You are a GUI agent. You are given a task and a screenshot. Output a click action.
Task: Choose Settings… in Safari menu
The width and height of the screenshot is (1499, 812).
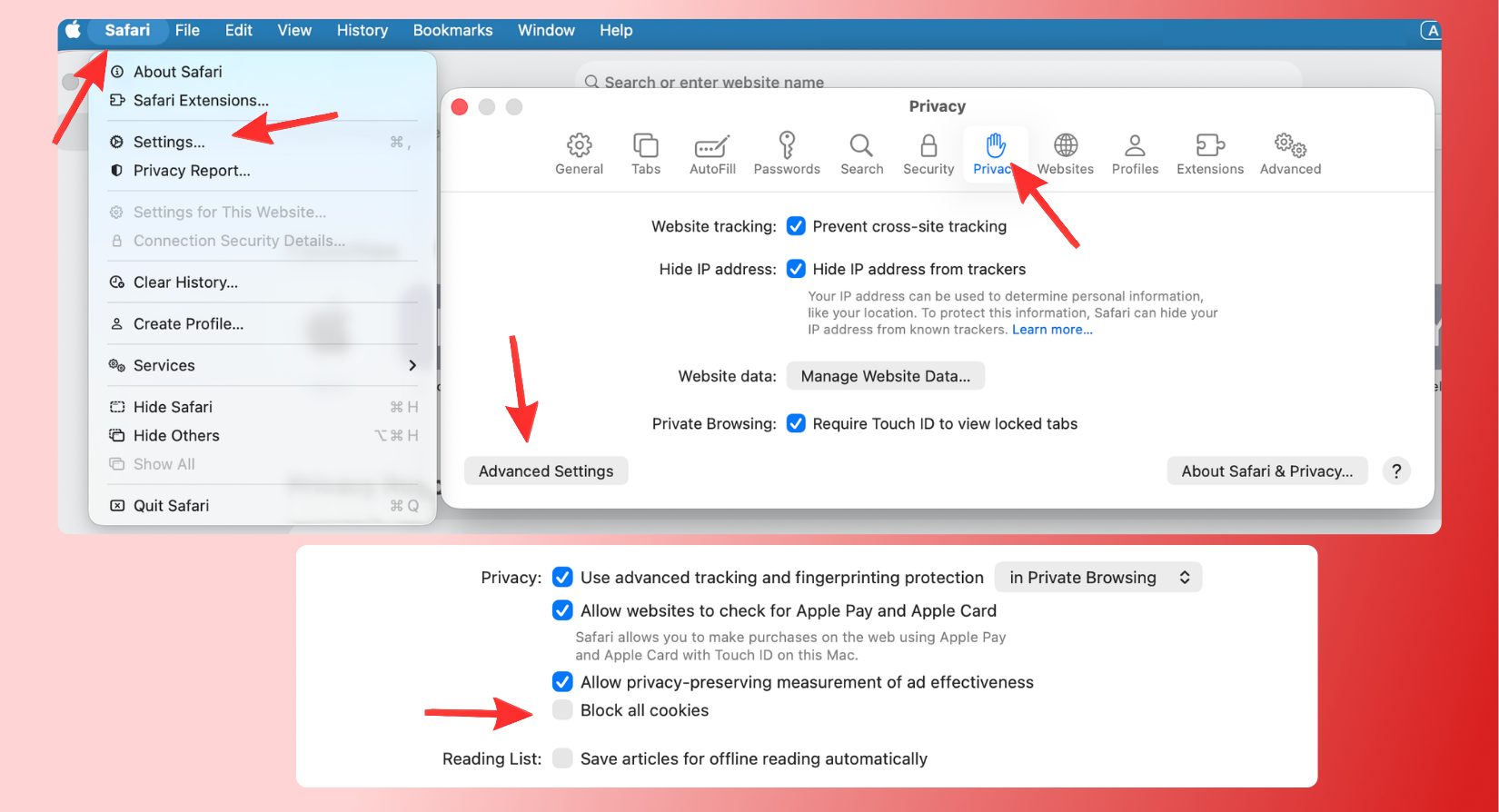click(263, 142)
